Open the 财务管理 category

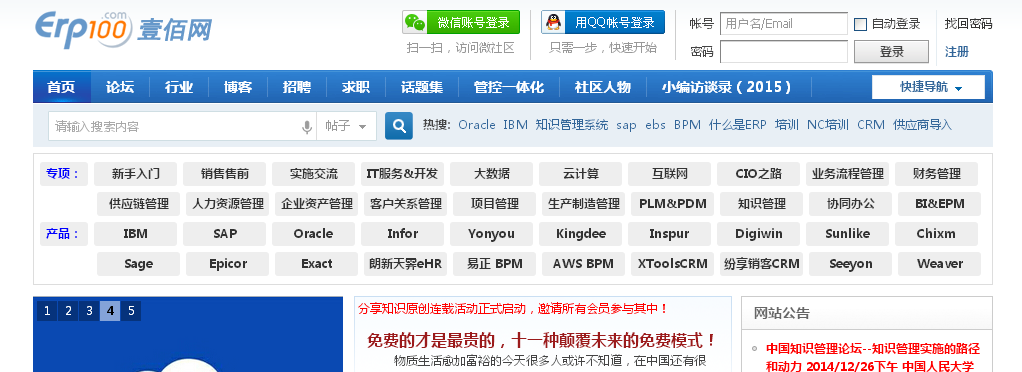pyautogui.click(x=937, y=174)
